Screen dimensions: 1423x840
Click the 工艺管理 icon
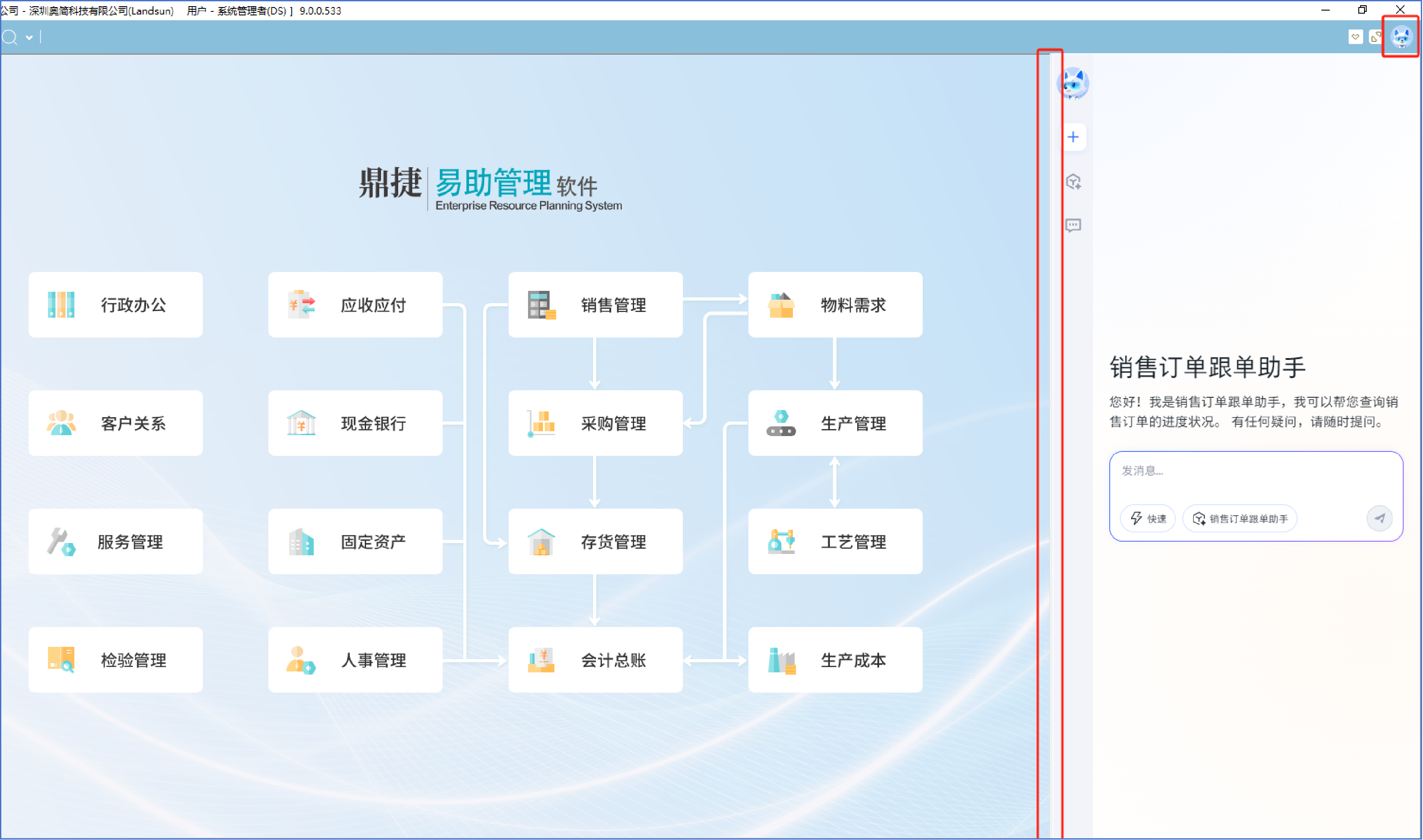[x=781, y=542]
